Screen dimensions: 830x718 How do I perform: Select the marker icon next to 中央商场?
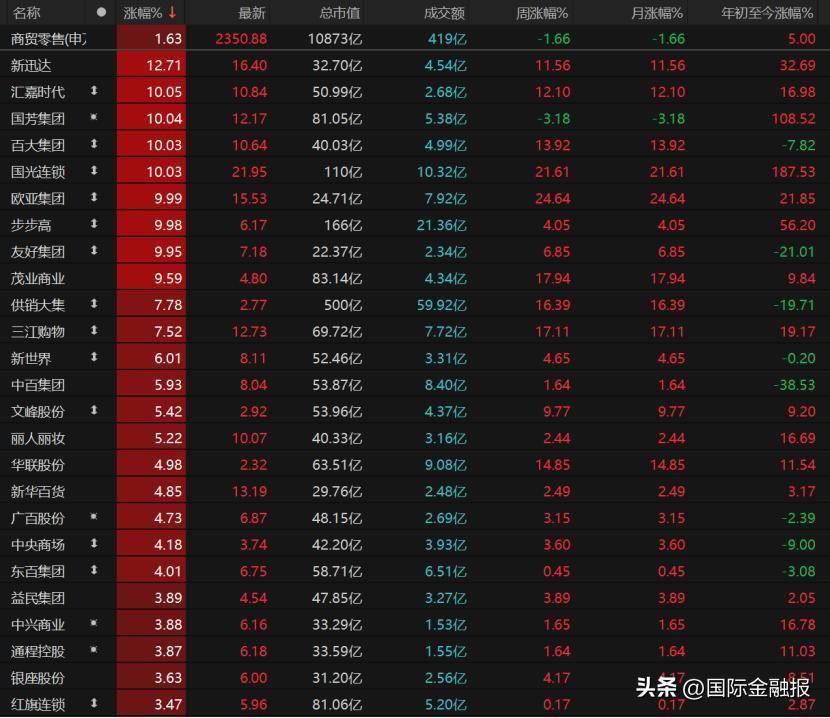(x=94, y=543)
